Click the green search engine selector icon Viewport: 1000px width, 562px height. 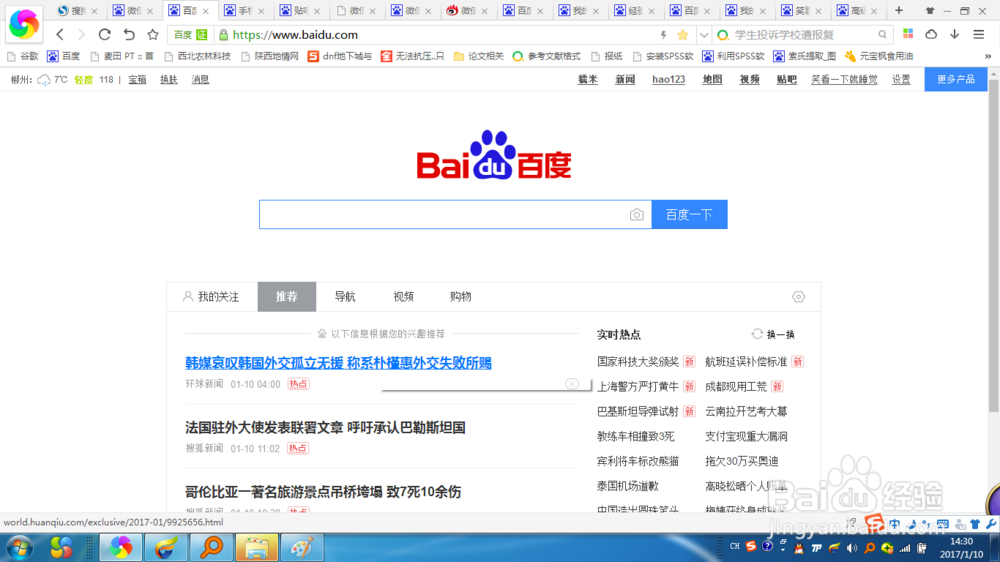coord(723,35)
